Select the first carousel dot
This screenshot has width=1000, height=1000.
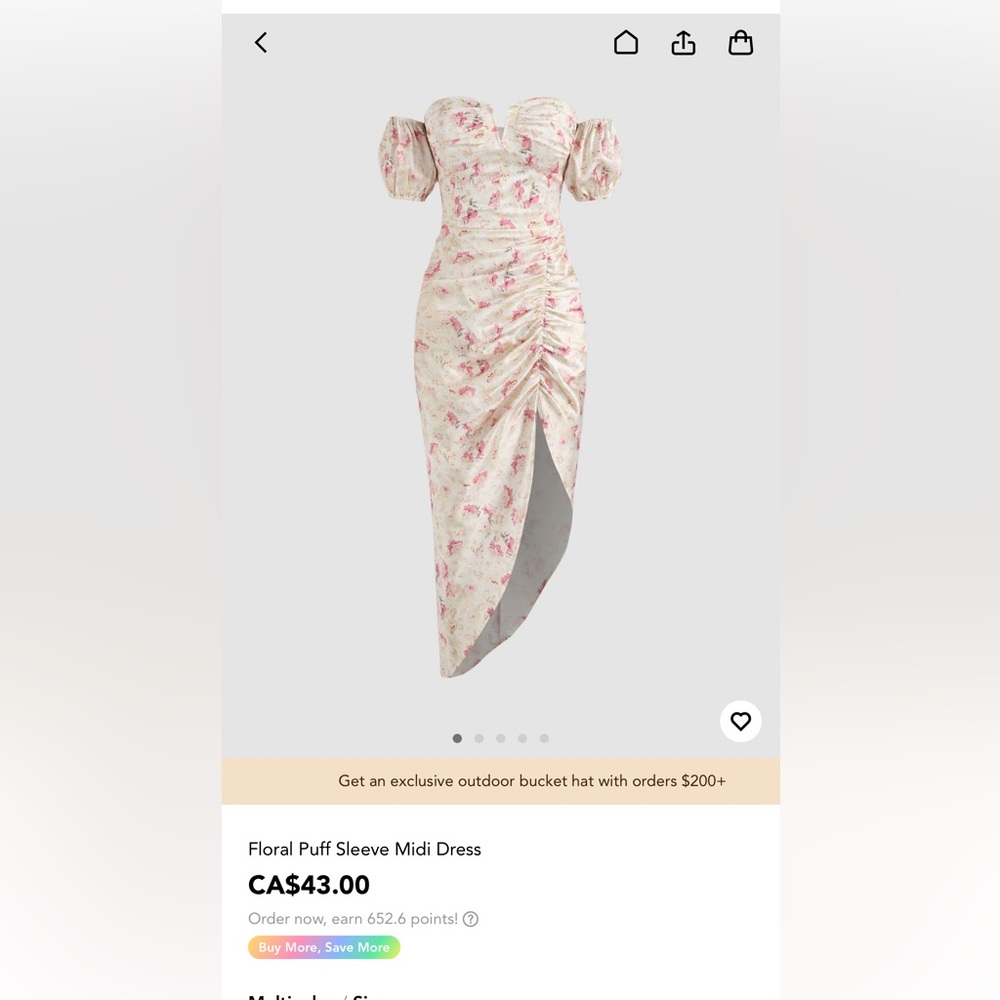[x=457, y=738]
